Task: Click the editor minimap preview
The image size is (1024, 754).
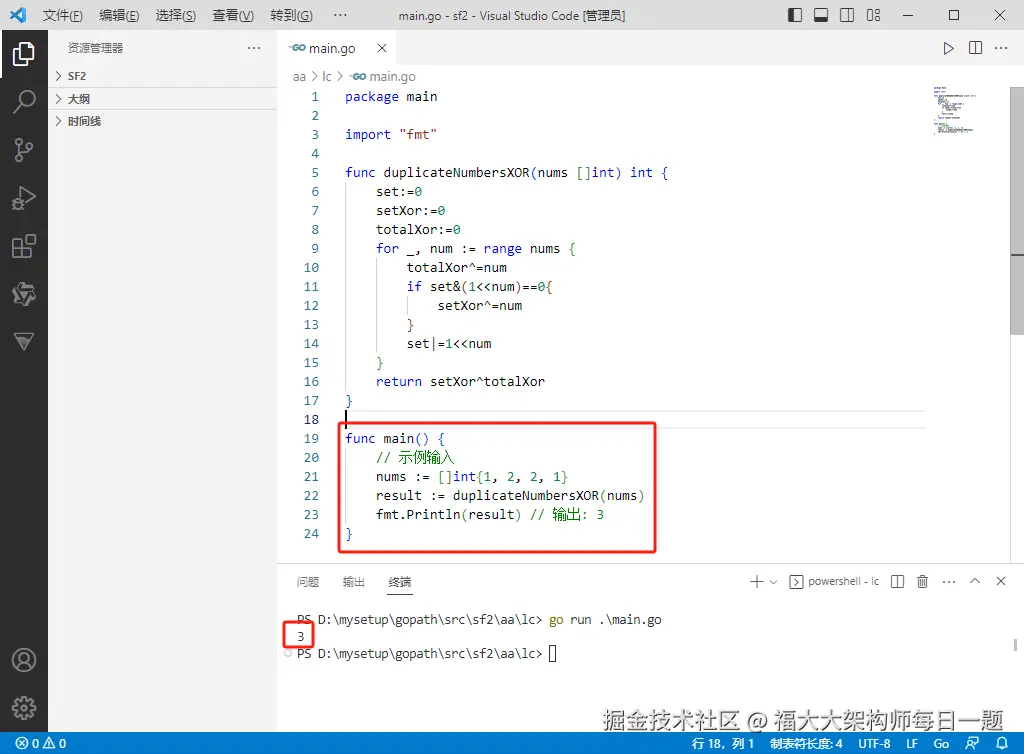Action: (954, 111)
